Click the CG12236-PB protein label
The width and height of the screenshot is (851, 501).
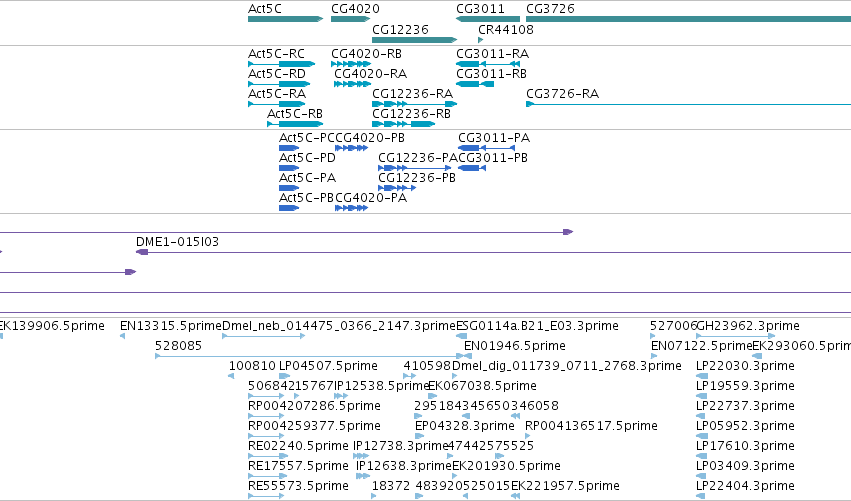click(417, 178)
